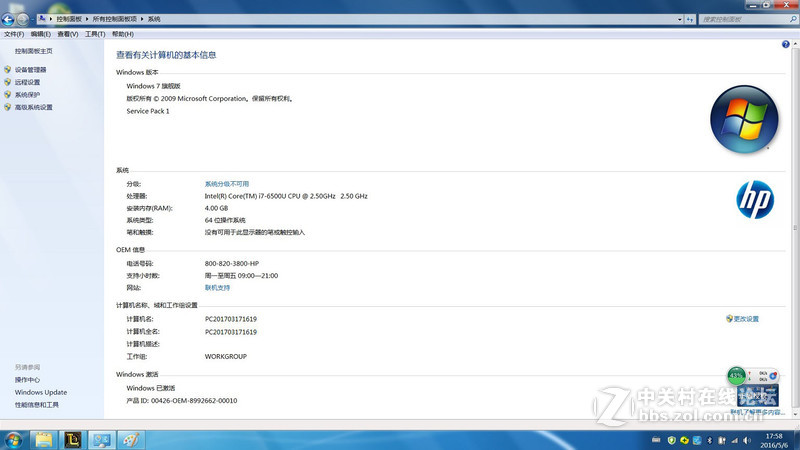The image size is (800, 450).
Task: Select 4.00 GB installed memory value
Action: point(216,208)
